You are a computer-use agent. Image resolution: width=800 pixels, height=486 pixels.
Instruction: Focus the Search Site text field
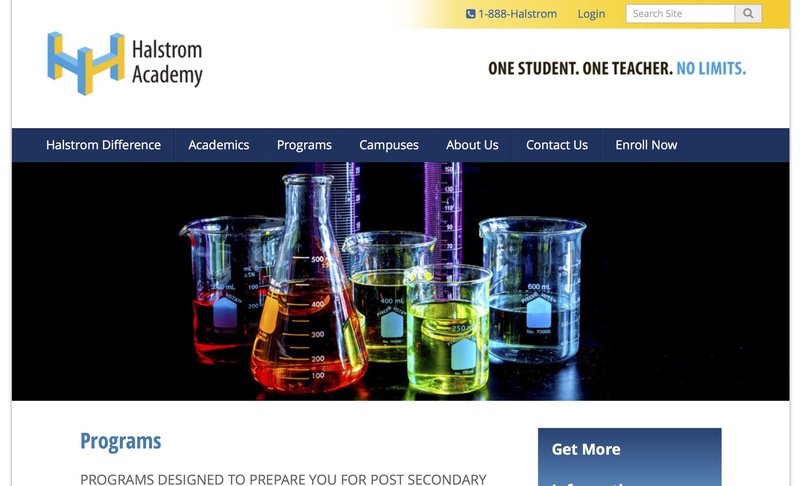coord(680,14)
